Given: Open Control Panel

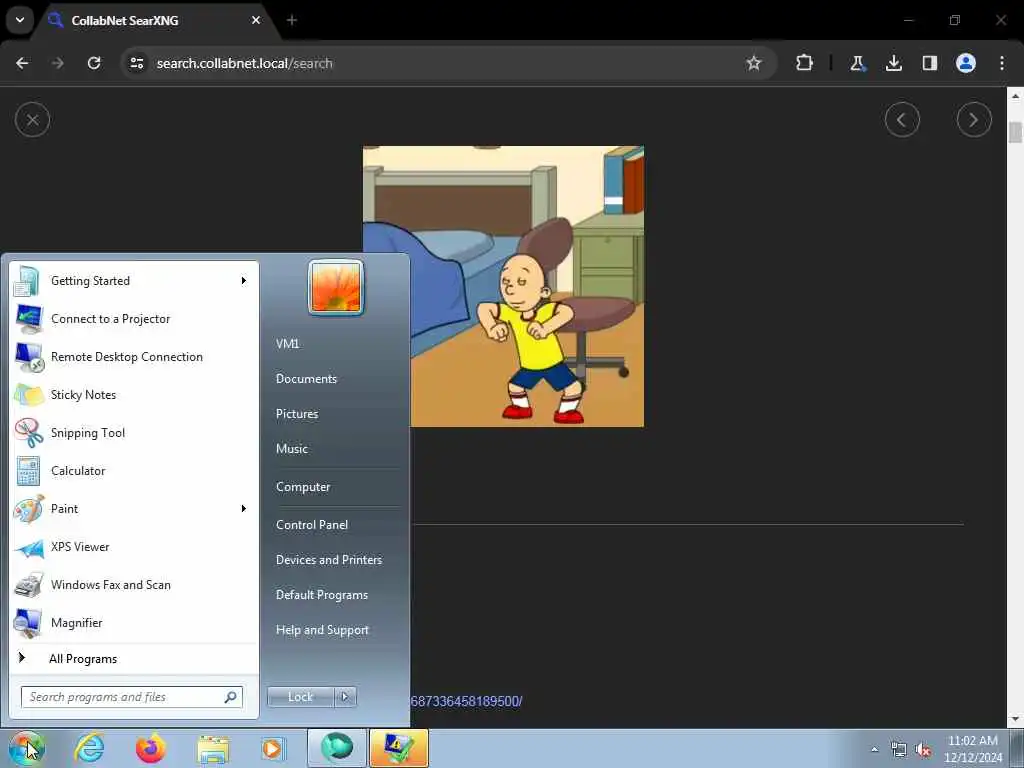Looking at the screenshot, I should (x=312, y=524).
